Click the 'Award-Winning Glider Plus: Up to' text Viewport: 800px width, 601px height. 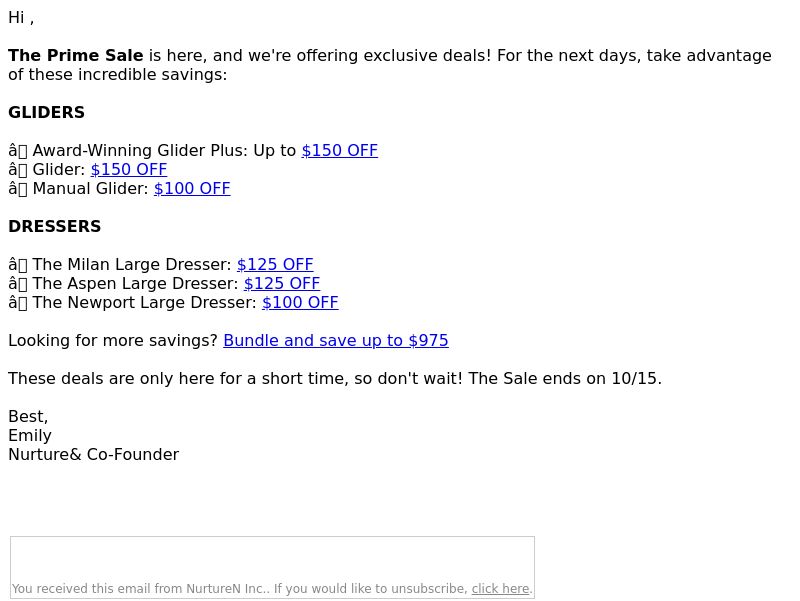[x=164, y=151]
